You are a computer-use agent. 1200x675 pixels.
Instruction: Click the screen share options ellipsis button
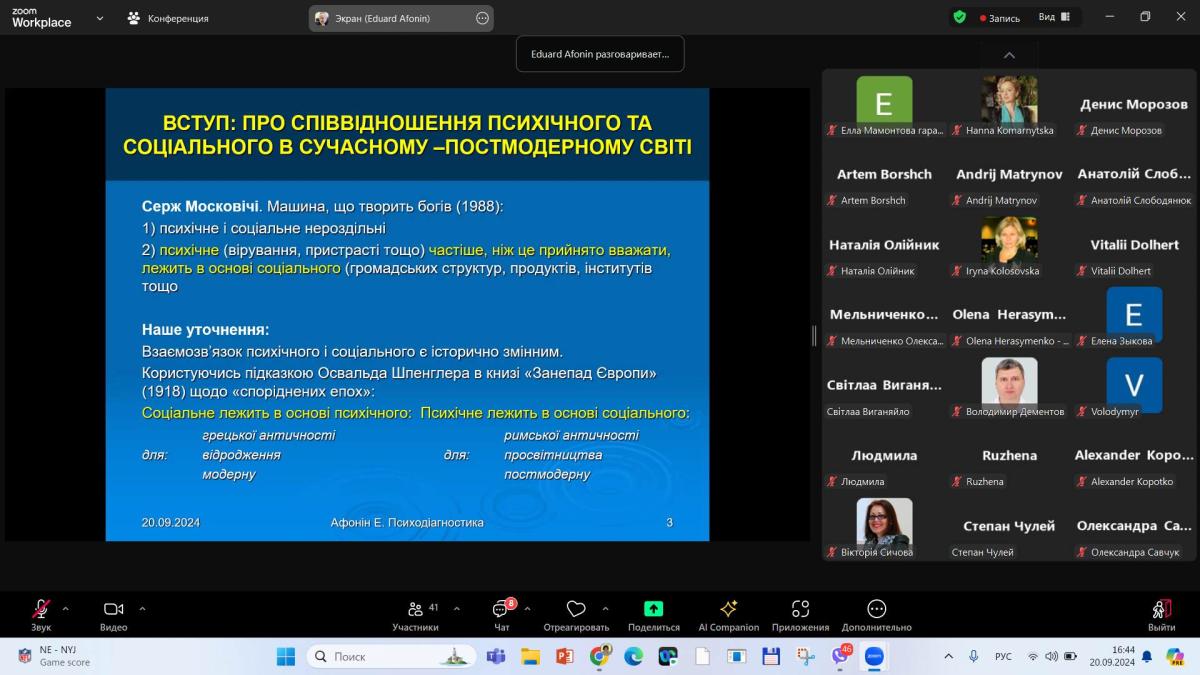482,18
